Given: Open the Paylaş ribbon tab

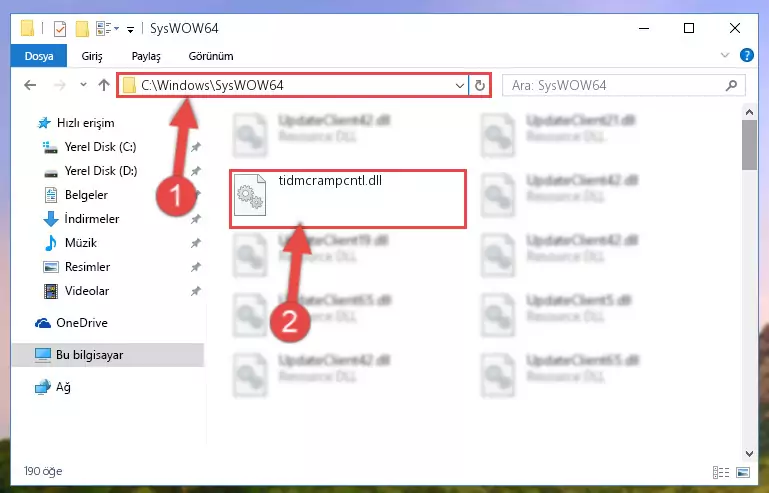Looking at the screenshot, I should tap(146, 56).
